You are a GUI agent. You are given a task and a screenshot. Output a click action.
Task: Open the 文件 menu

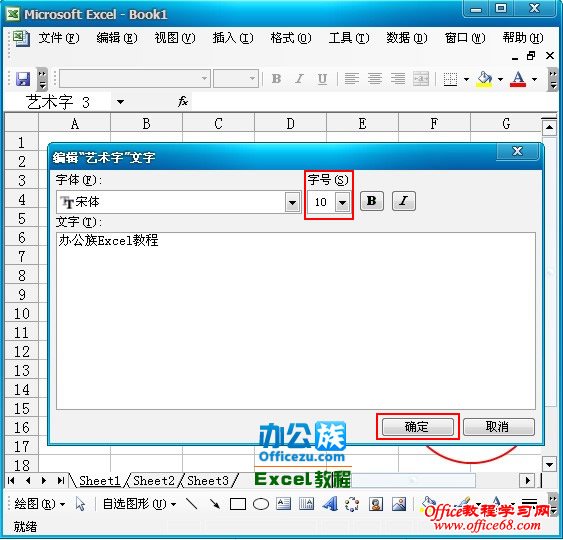59,38
